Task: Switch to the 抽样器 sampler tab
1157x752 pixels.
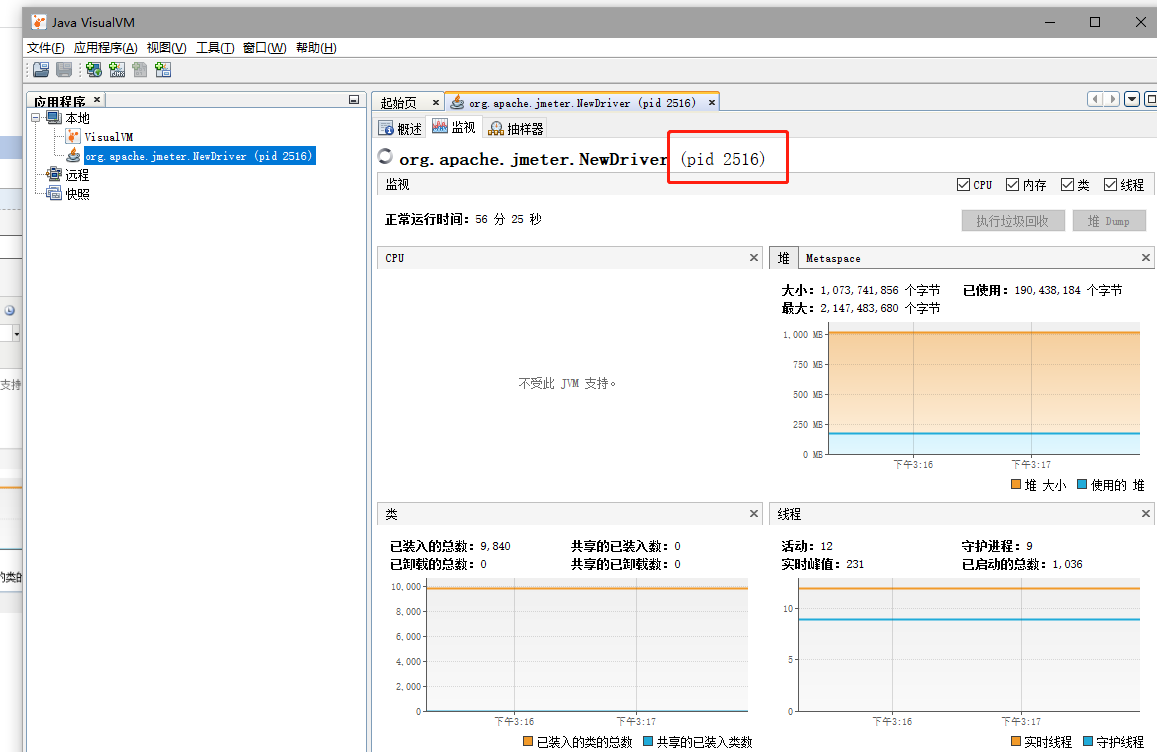Action: point(516,128)
